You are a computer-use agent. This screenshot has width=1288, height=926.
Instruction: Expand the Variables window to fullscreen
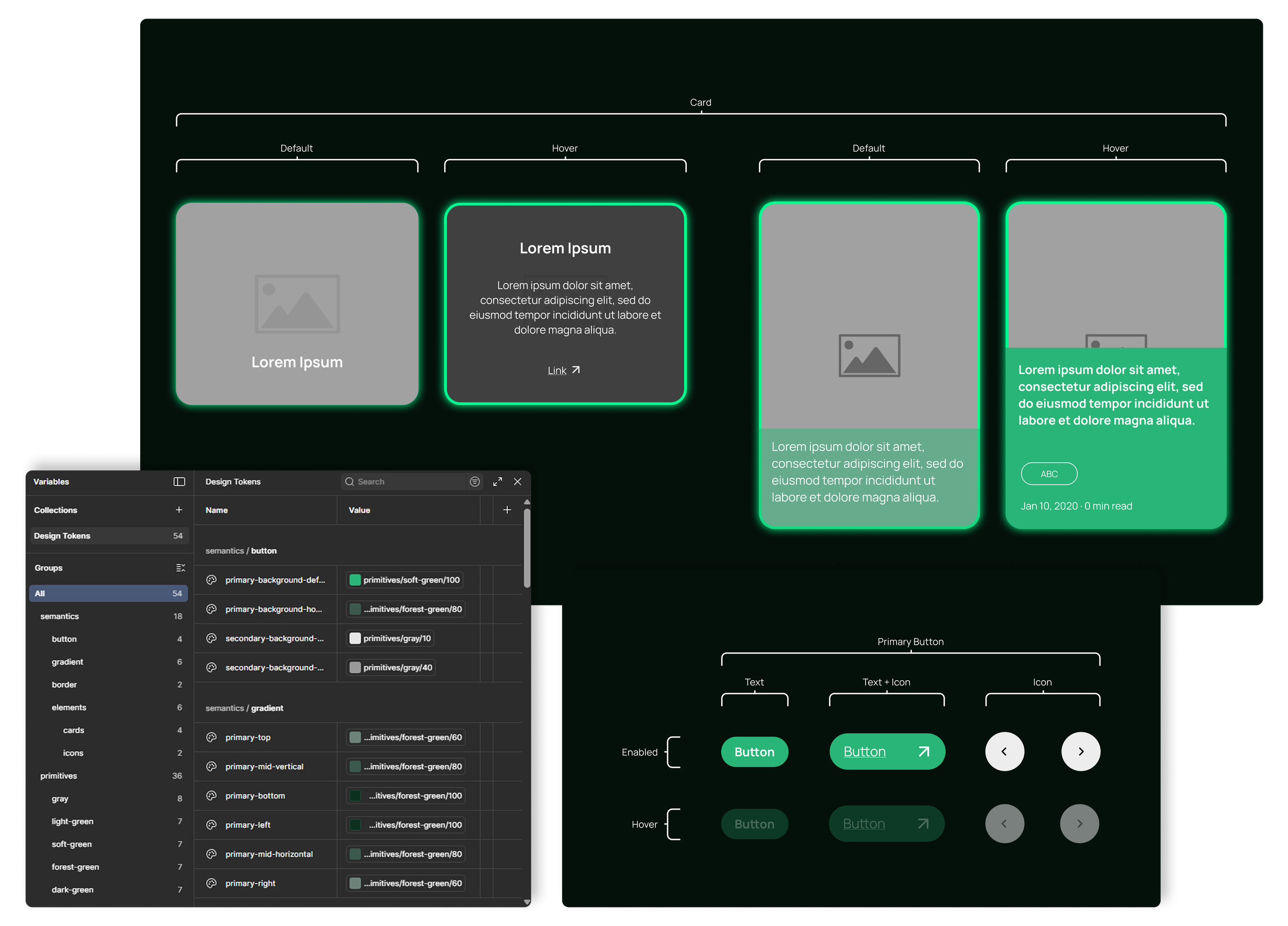point(498,482)
